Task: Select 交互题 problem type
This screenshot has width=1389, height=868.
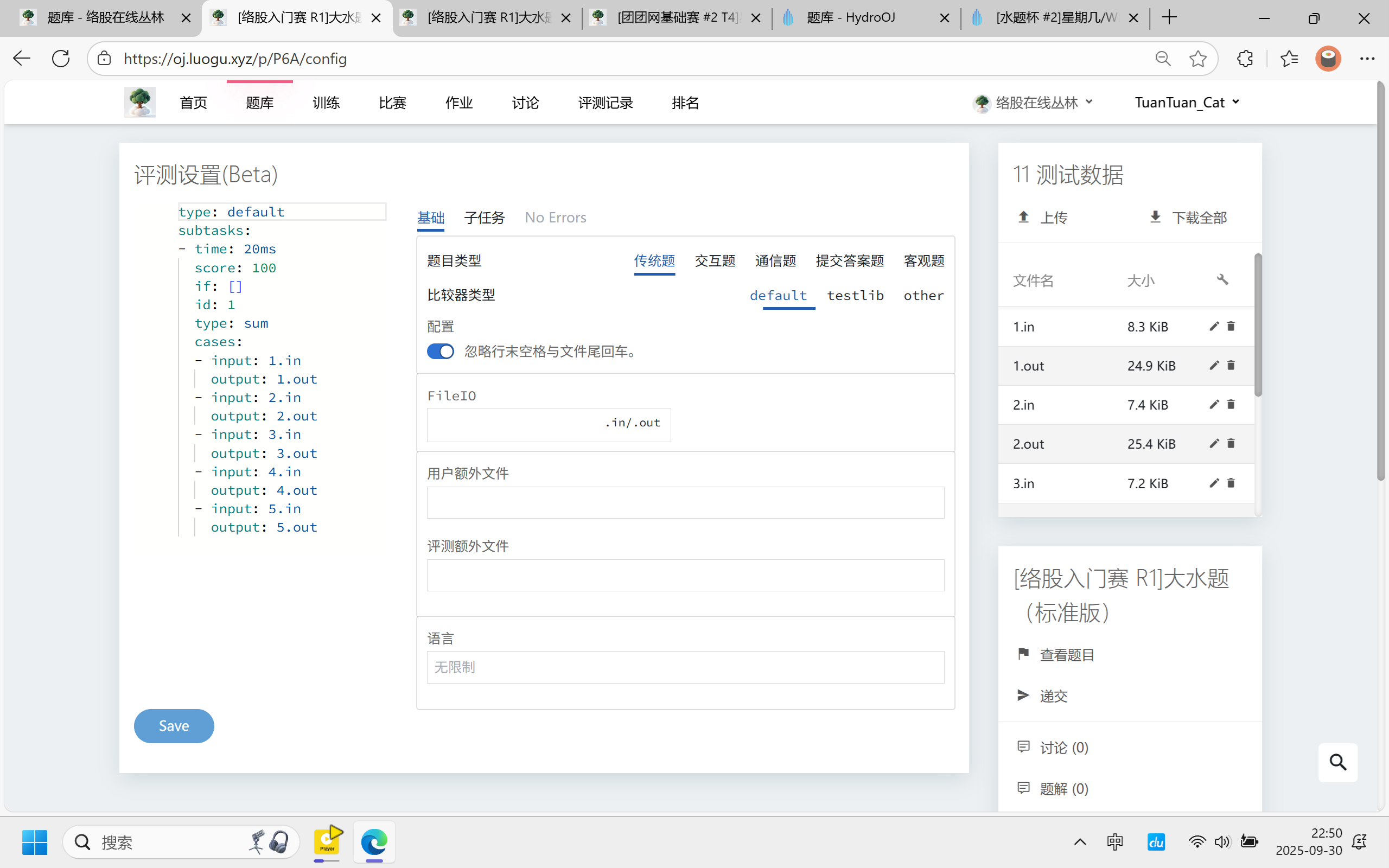Action: tap(715, 261)
